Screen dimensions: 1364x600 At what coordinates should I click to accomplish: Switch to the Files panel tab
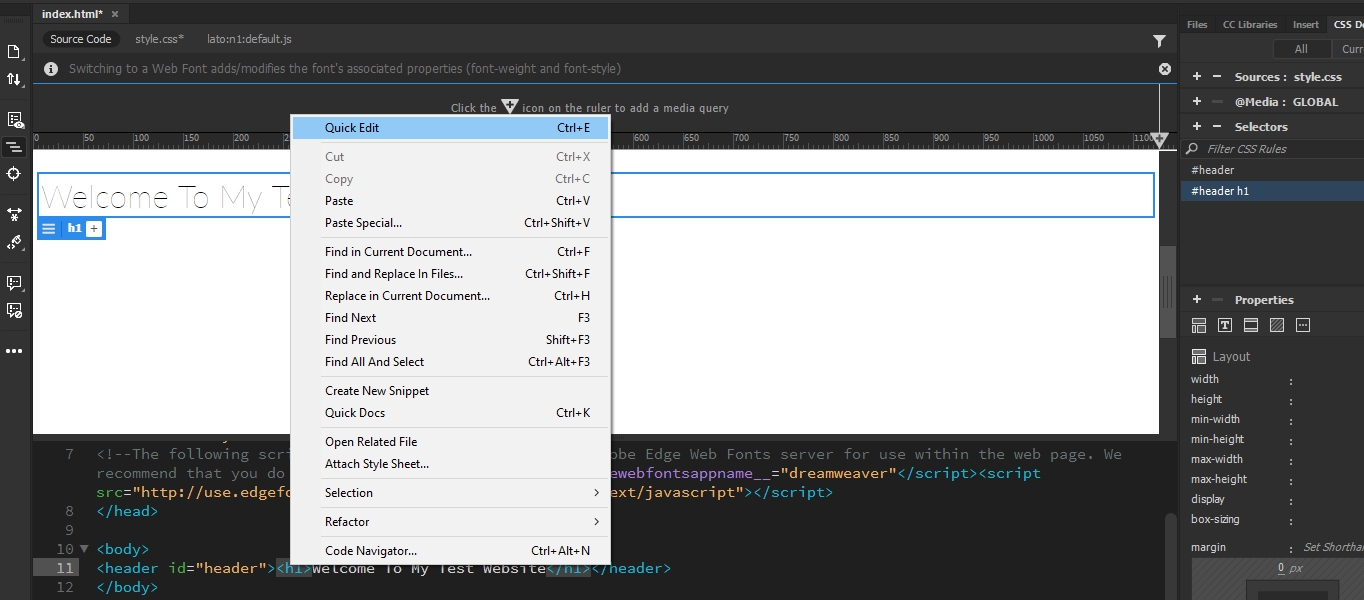pyautogui.click(x=1197, y=24)
